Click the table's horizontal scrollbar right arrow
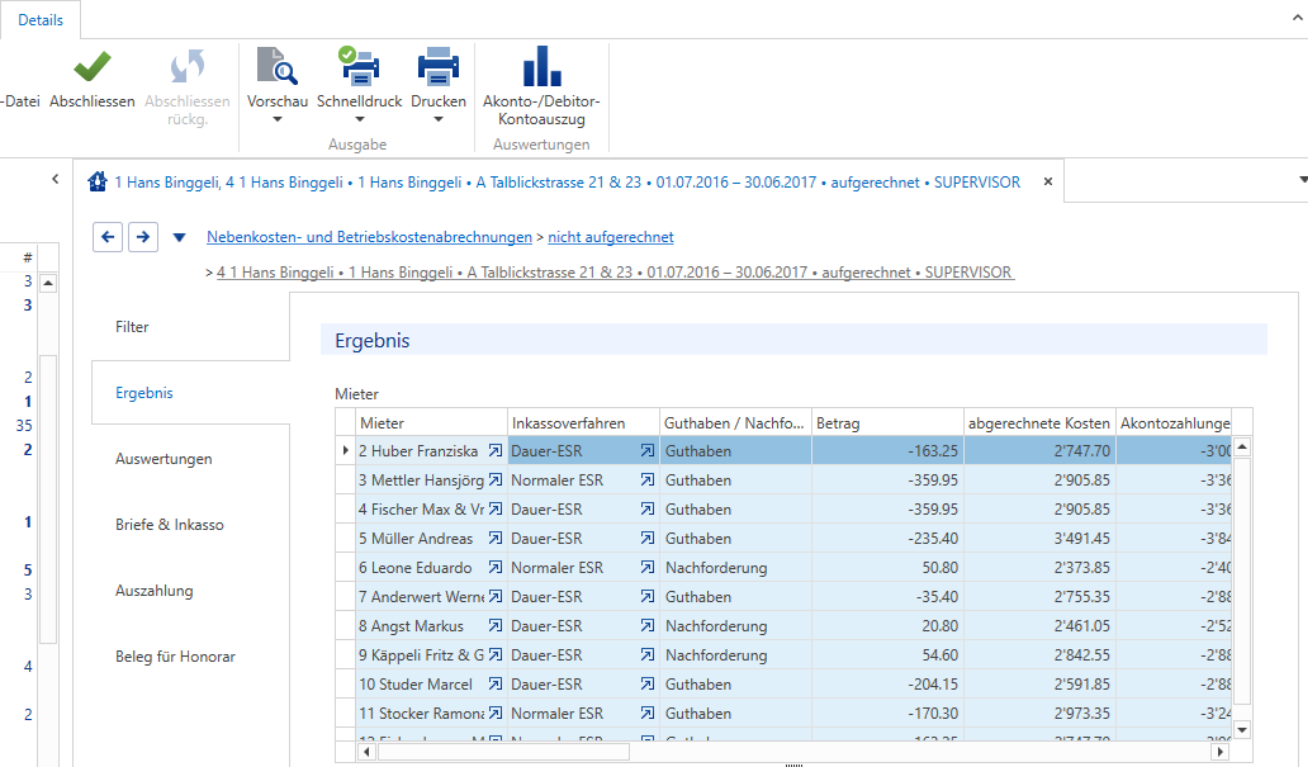This screenshot has height=767, width=1308. click(1219, 751)
